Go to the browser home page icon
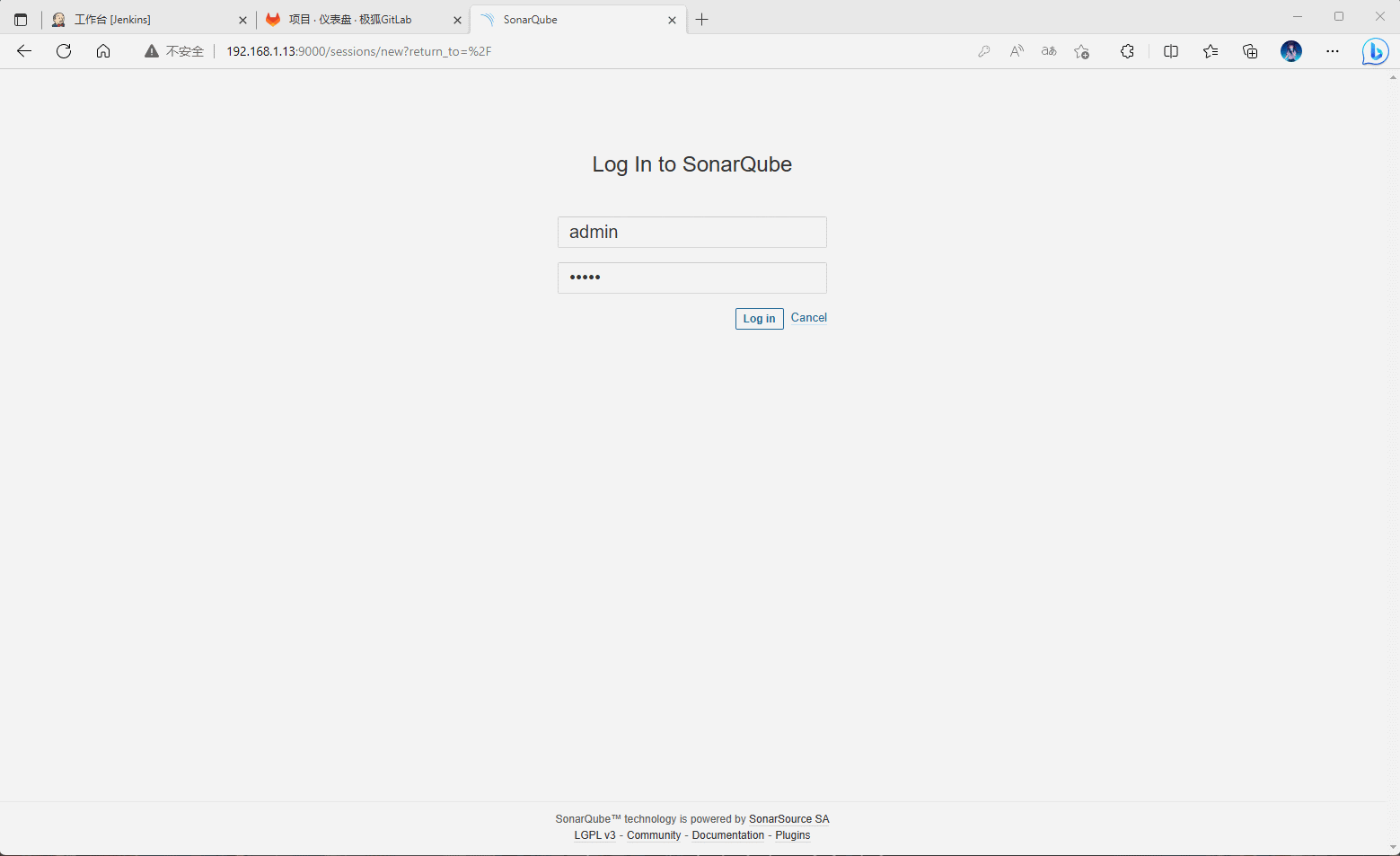Image resolution: width=1400 pixels, height=856 pixels. pyautogui.click(x=103, y=51)
